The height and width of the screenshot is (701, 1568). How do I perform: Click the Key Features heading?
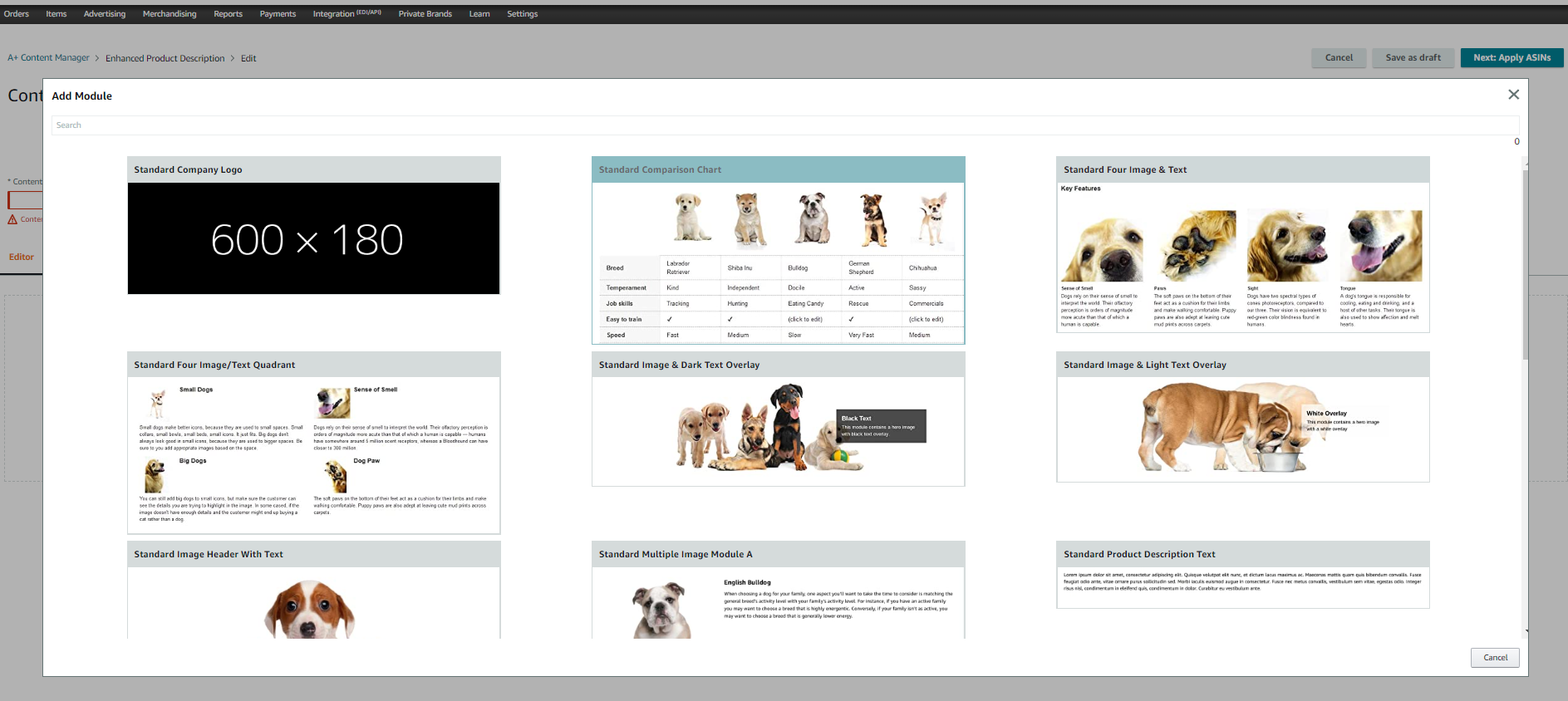click(1080, 189)
